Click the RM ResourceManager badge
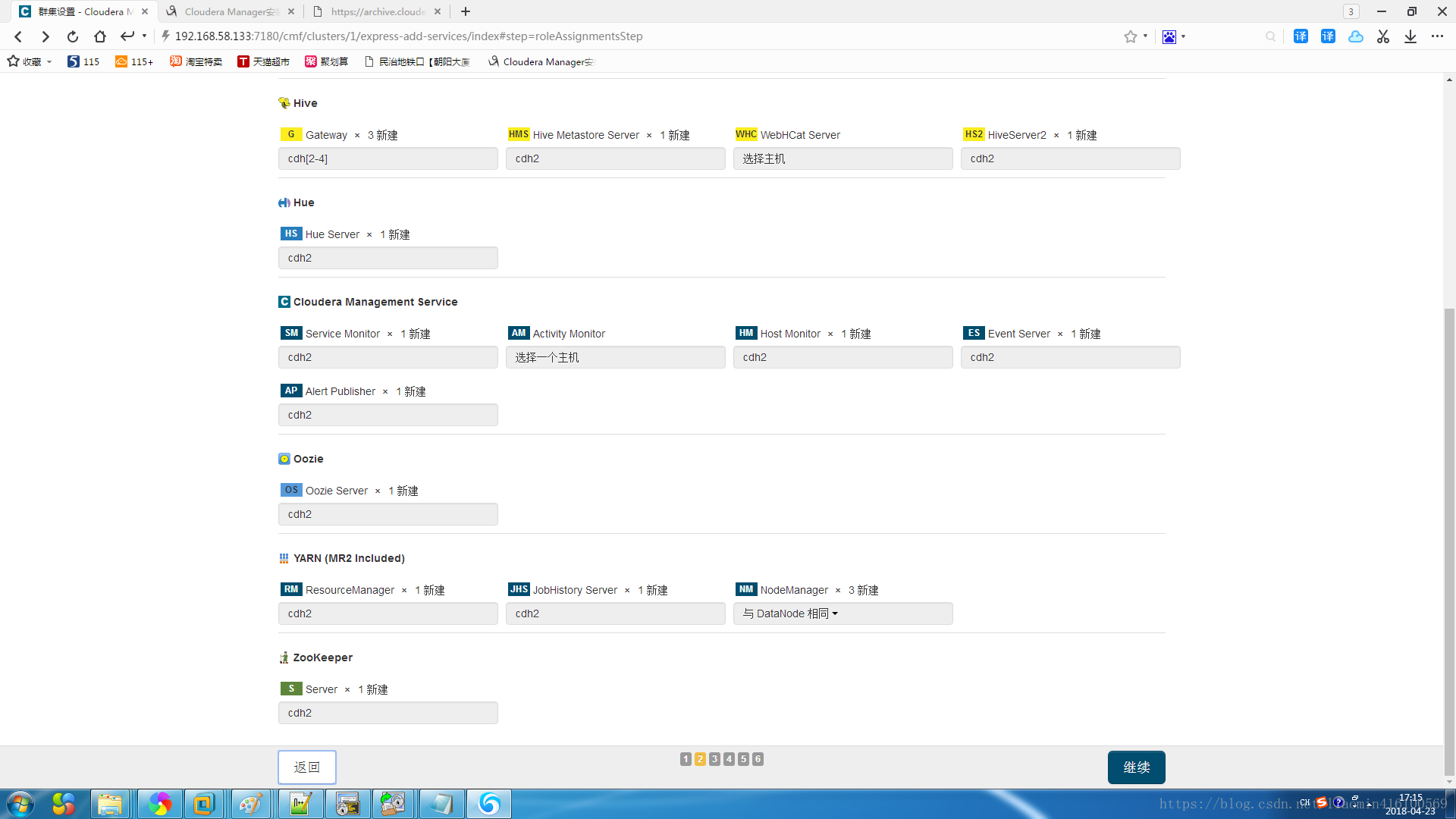This screenshot has height=819, width=1456. point(291,589)
